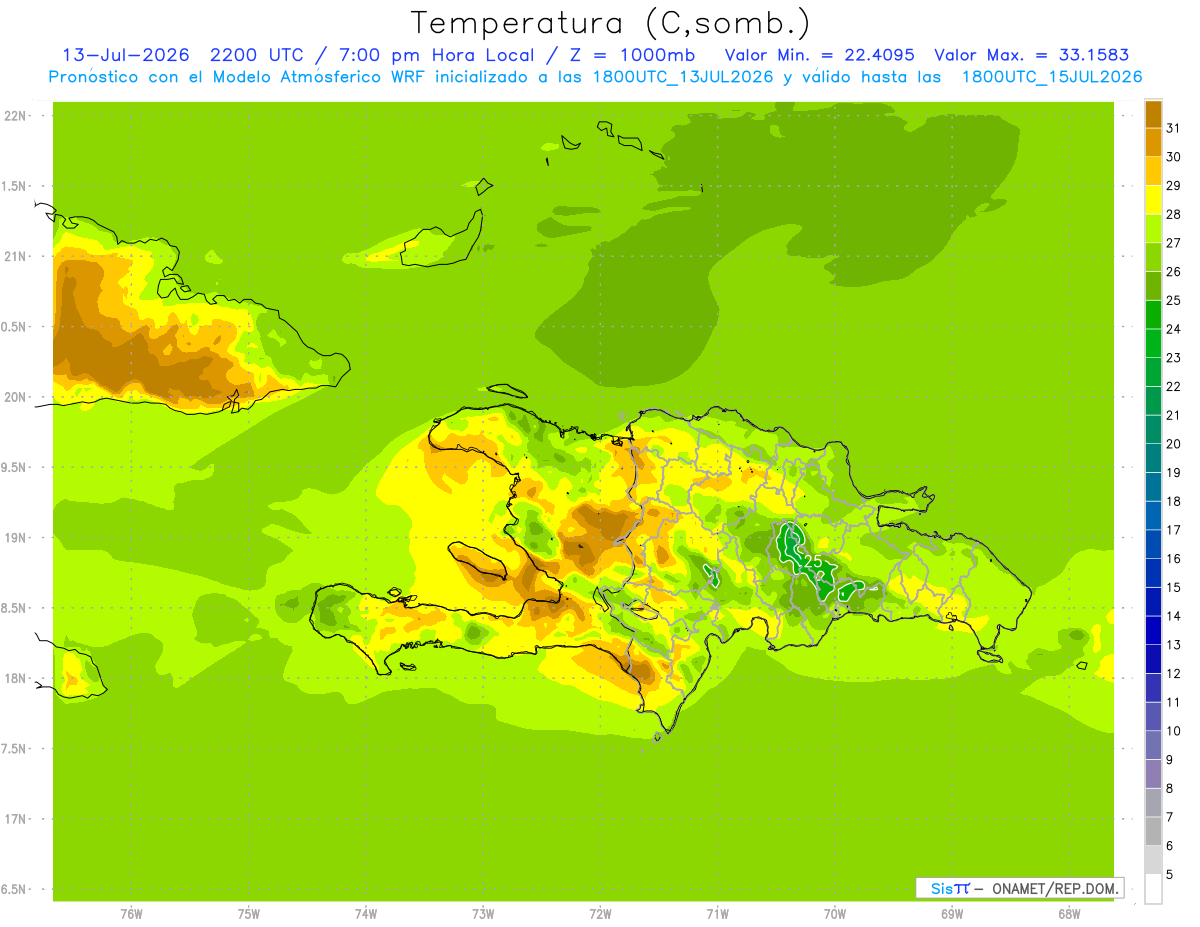Viewport: 1200px width, 927px height.
Task: Click the '8' value on the color scale
Action: click(x=1170, y=789)
